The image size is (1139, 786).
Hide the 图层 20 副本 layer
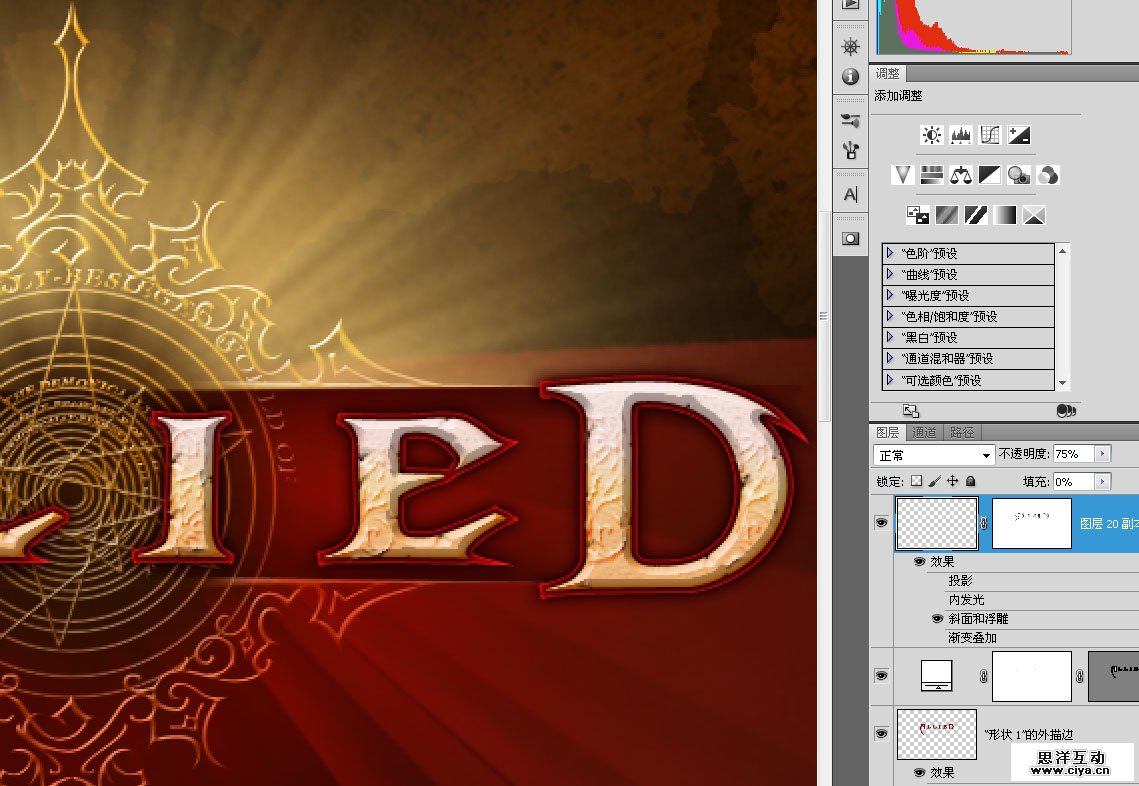pyautogui.click(x=881, y=522)
